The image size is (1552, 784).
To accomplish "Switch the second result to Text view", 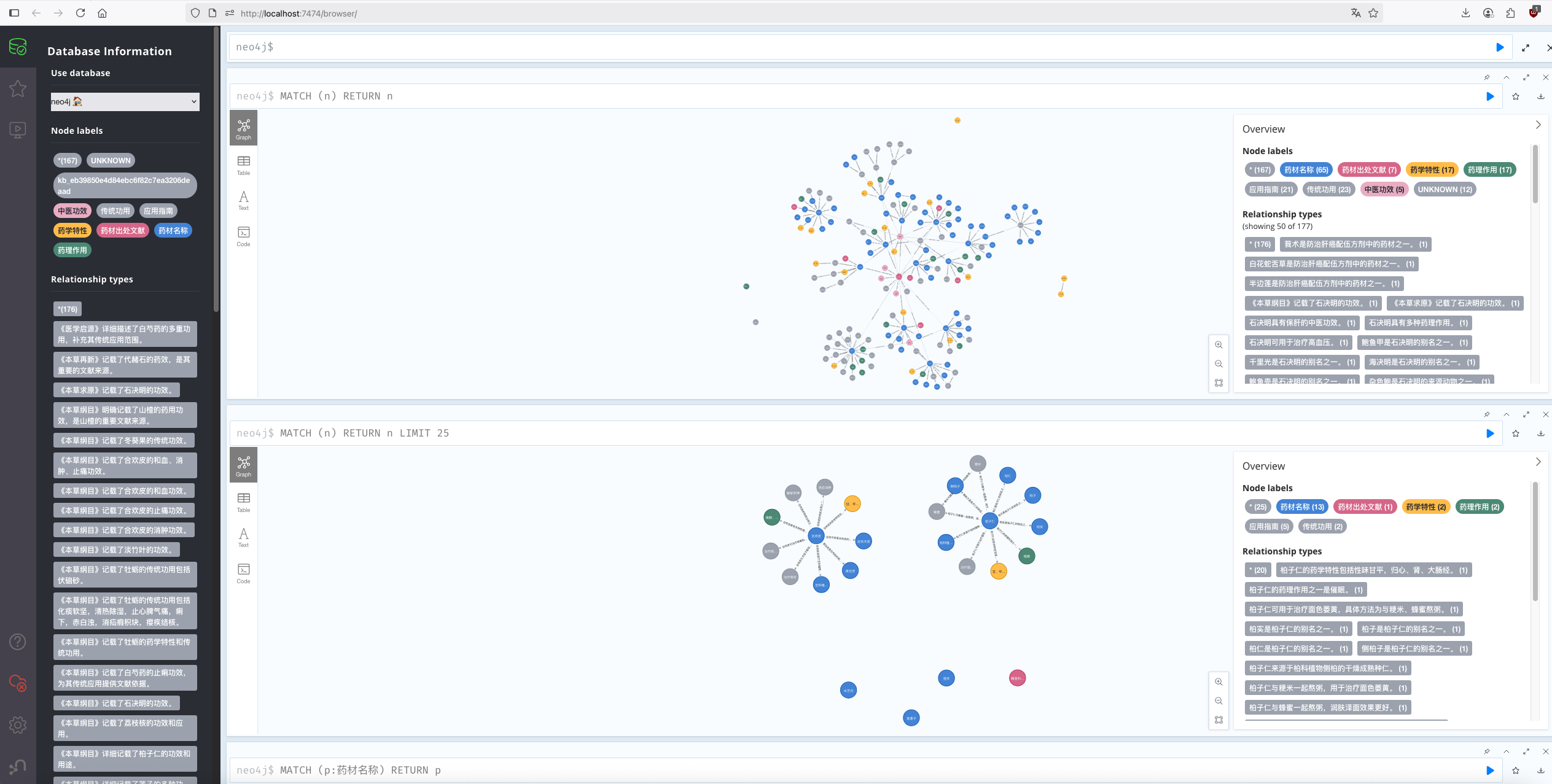I will click(243, 537).
